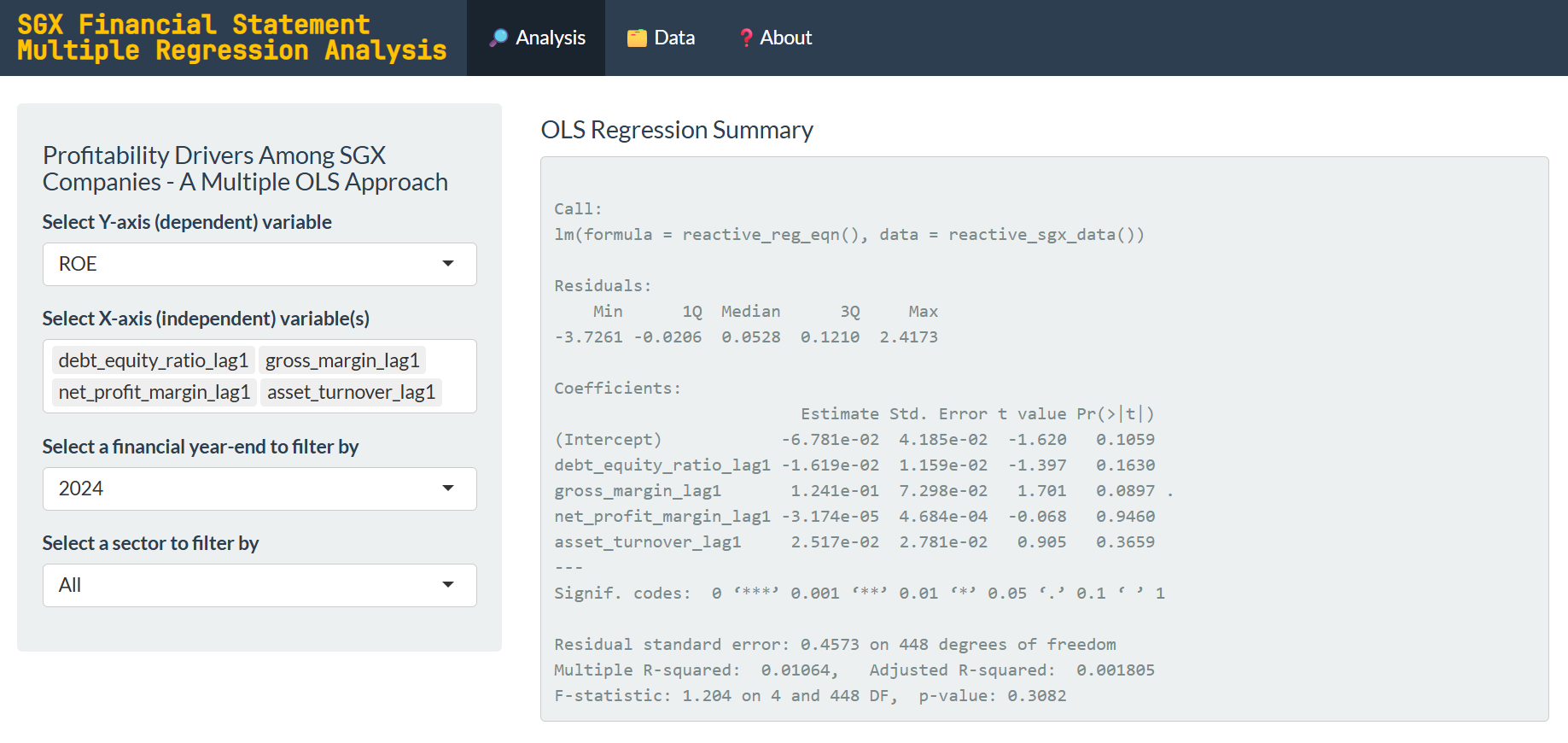Click the F-statistic p-value 0.3082
Image resolution: width=1568 pixels, height=743 pixels.
1036,696
